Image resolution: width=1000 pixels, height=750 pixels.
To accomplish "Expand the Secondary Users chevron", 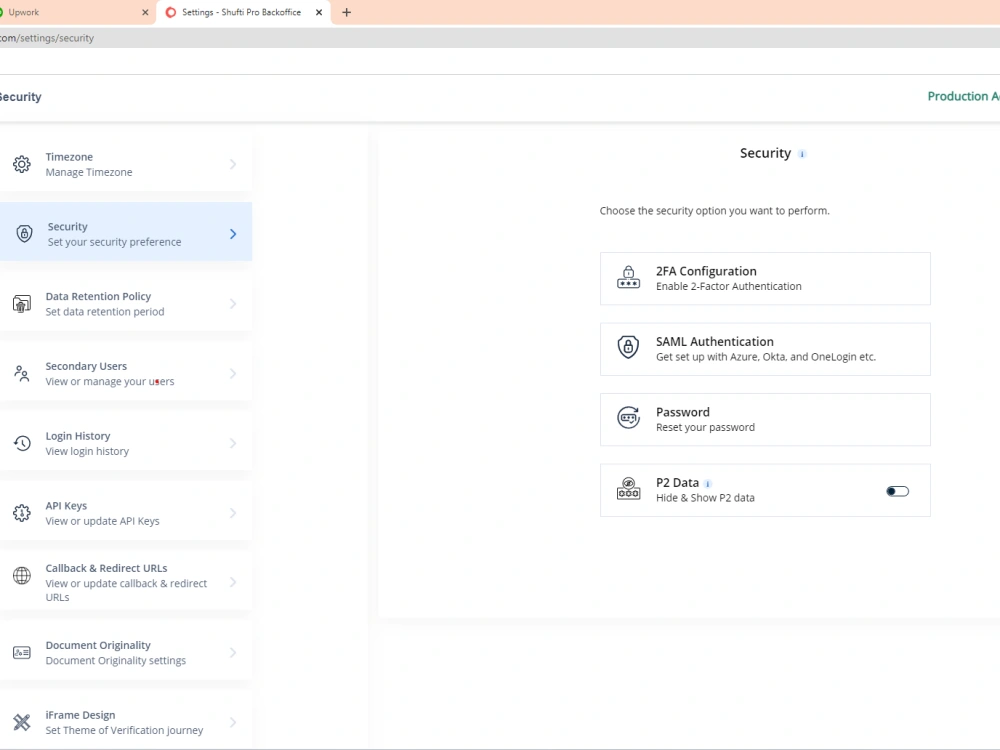I will pos(233,373).
